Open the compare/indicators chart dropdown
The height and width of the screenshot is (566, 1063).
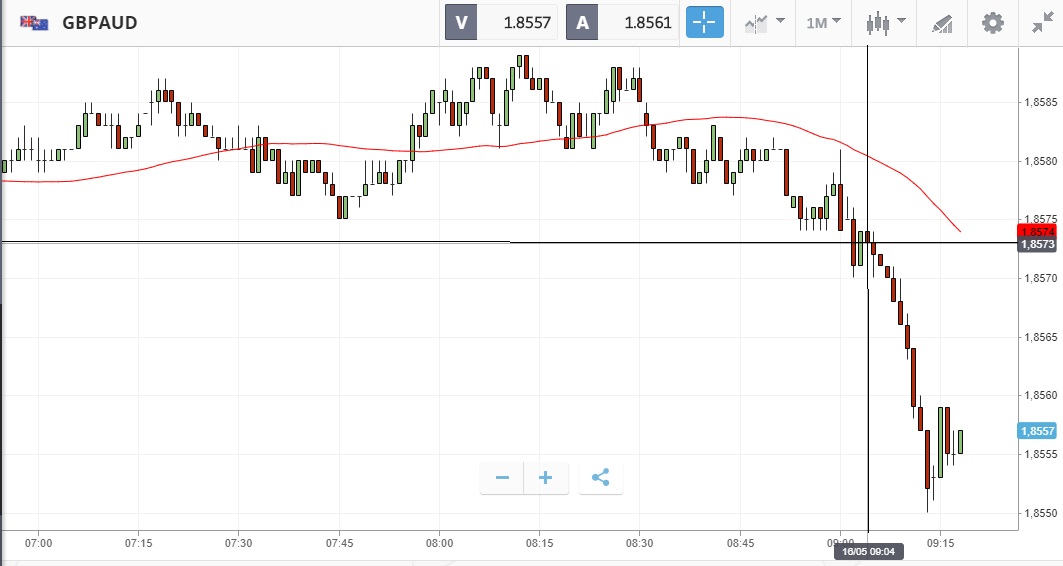(763, 22)
